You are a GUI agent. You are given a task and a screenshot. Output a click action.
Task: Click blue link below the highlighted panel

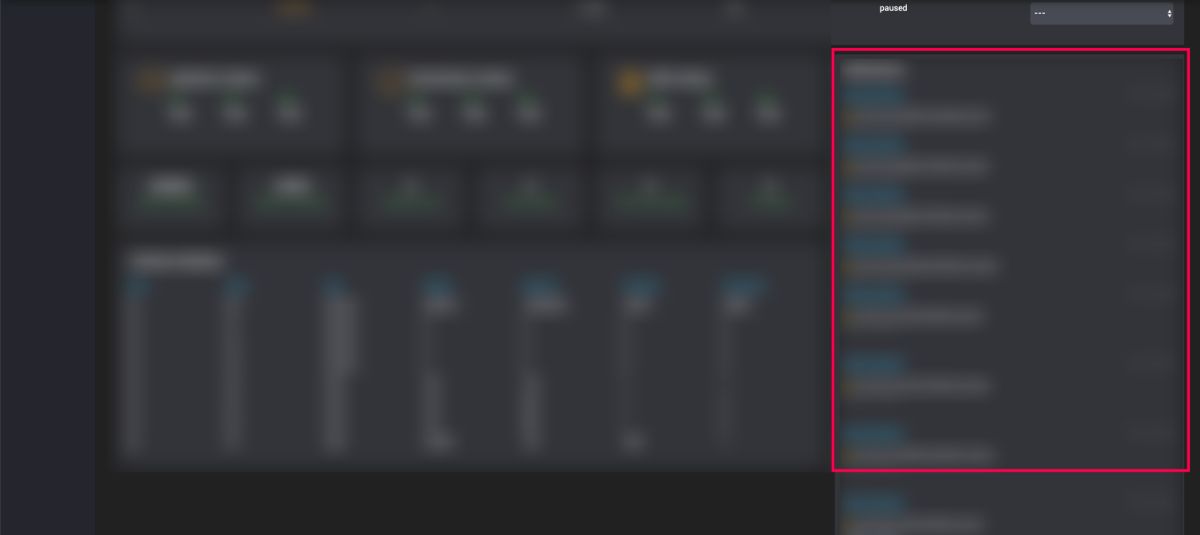873,502
